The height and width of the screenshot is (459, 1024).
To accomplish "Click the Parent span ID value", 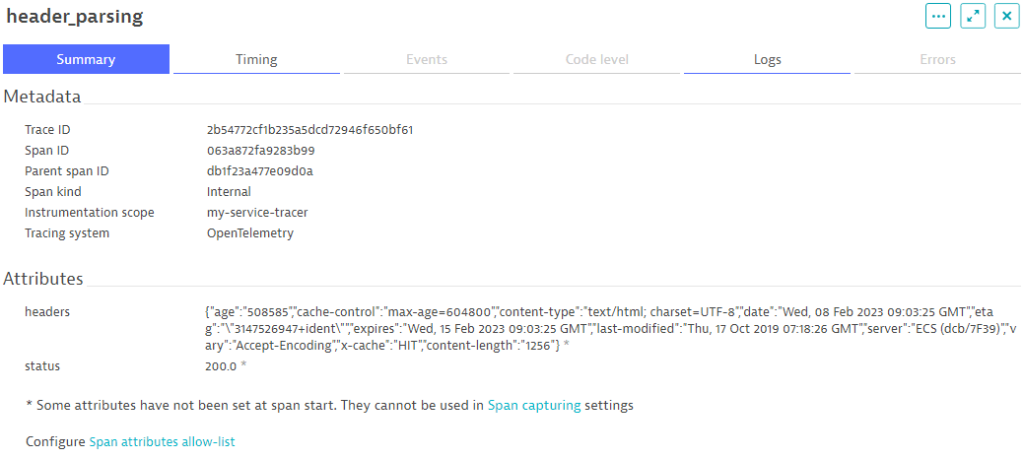I will (260, 171).
